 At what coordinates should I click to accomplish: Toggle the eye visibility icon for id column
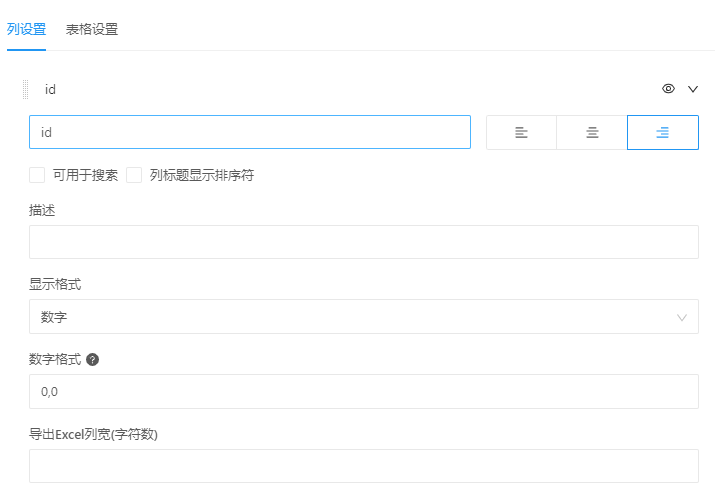pyautogui.click(x=669, y=89)
